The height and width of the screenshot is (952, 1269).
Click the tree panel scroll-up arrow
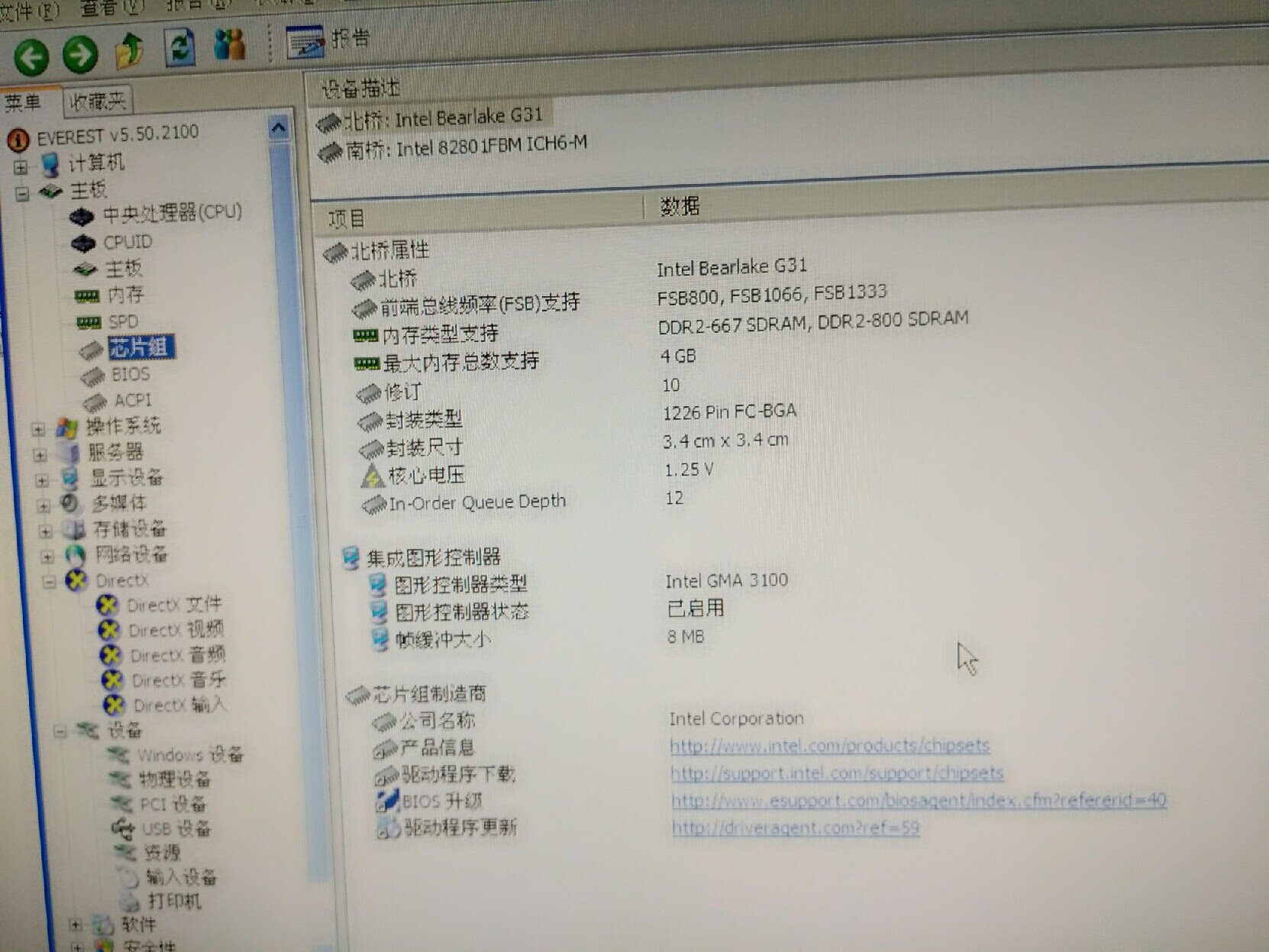coord(279,127)
